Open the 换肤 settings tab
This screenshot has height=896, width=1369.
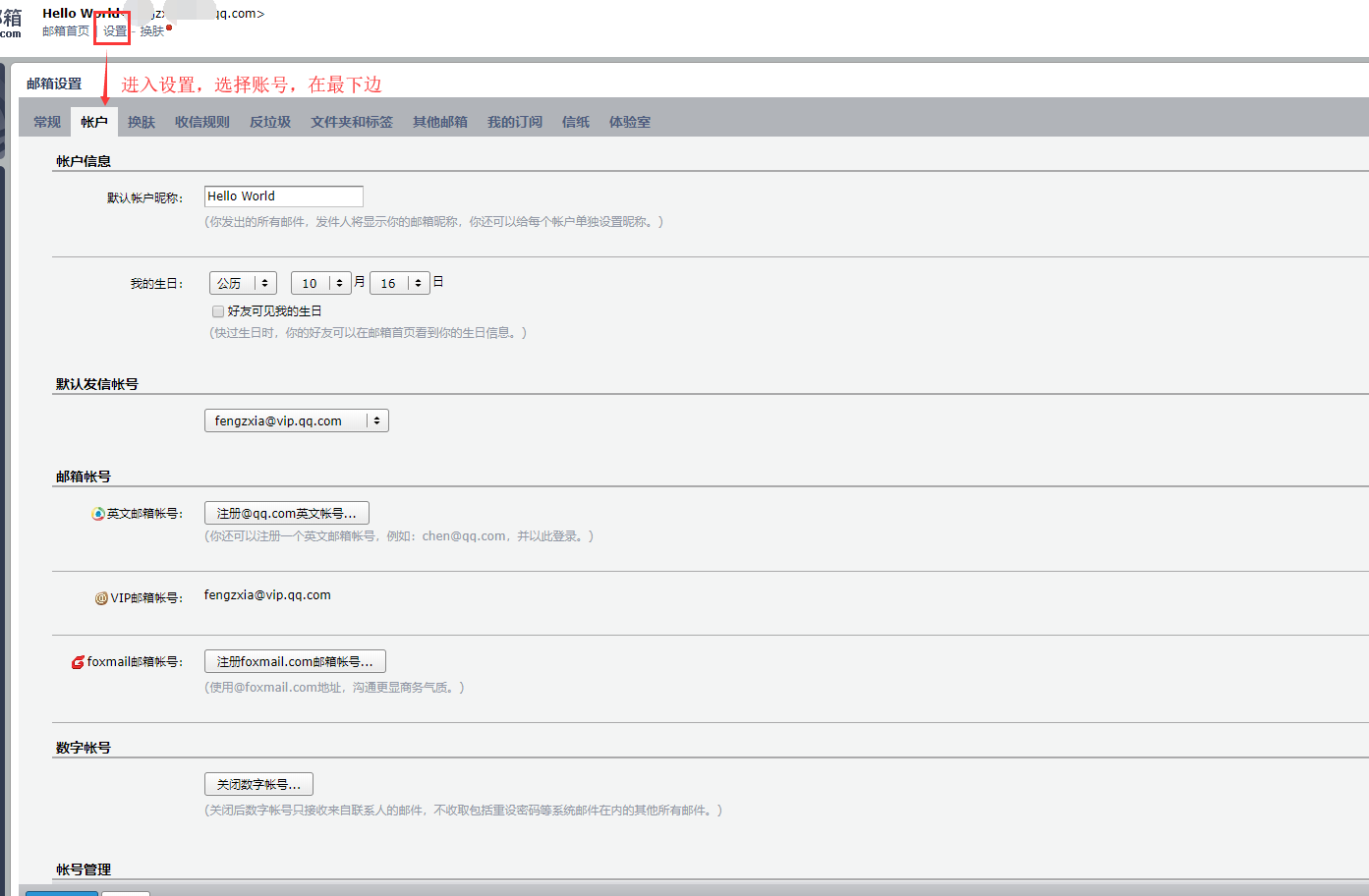tap(142, 122)
